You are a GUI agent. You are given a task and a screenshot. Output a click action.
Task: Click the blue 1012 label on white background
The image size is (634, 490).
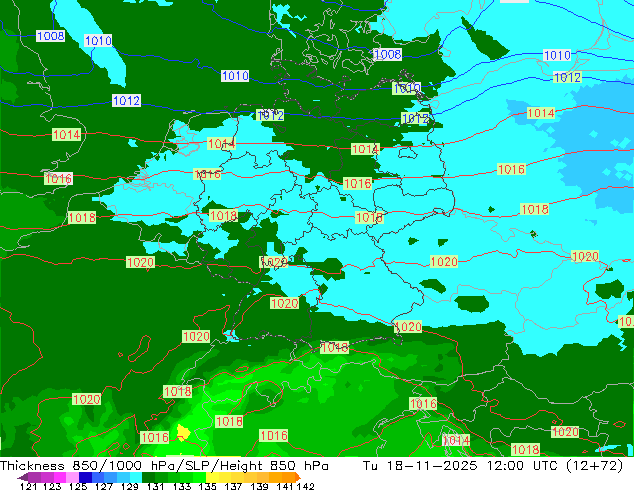click(x=127, y=100)
